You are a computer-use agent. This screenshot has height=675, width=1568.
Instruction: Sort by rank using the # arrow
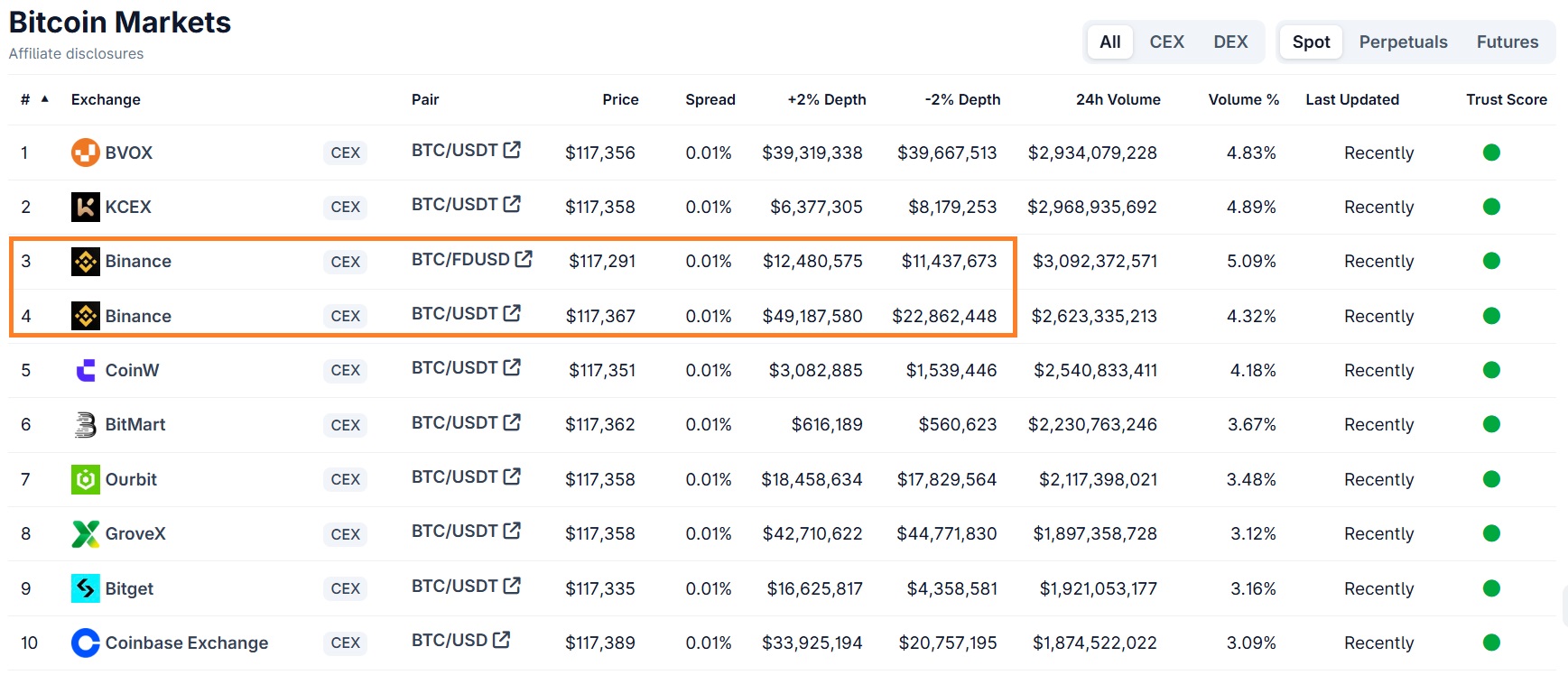pyautogui.click(x=44, y=98)
